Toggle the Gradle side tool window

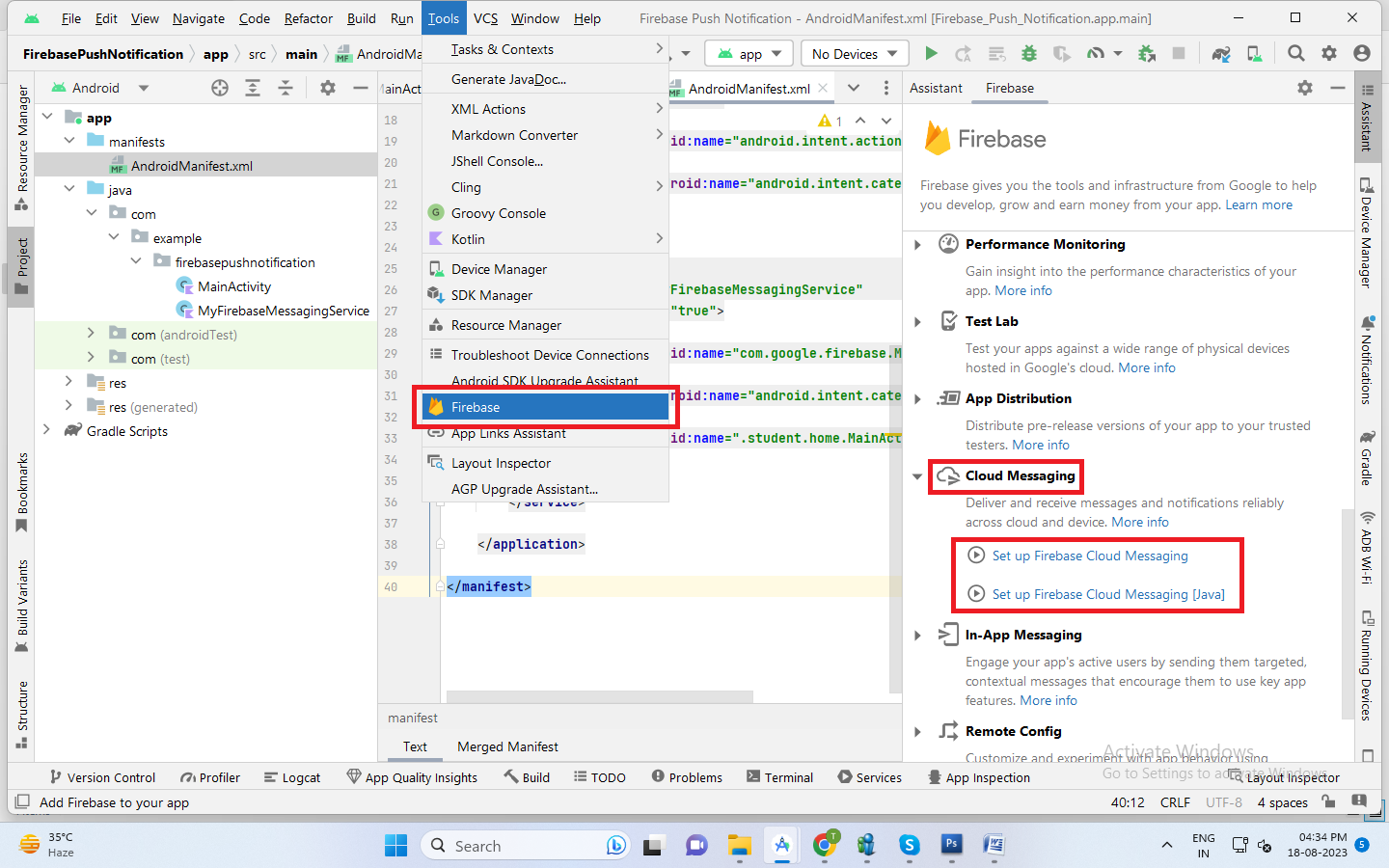tap(1367, 459)
